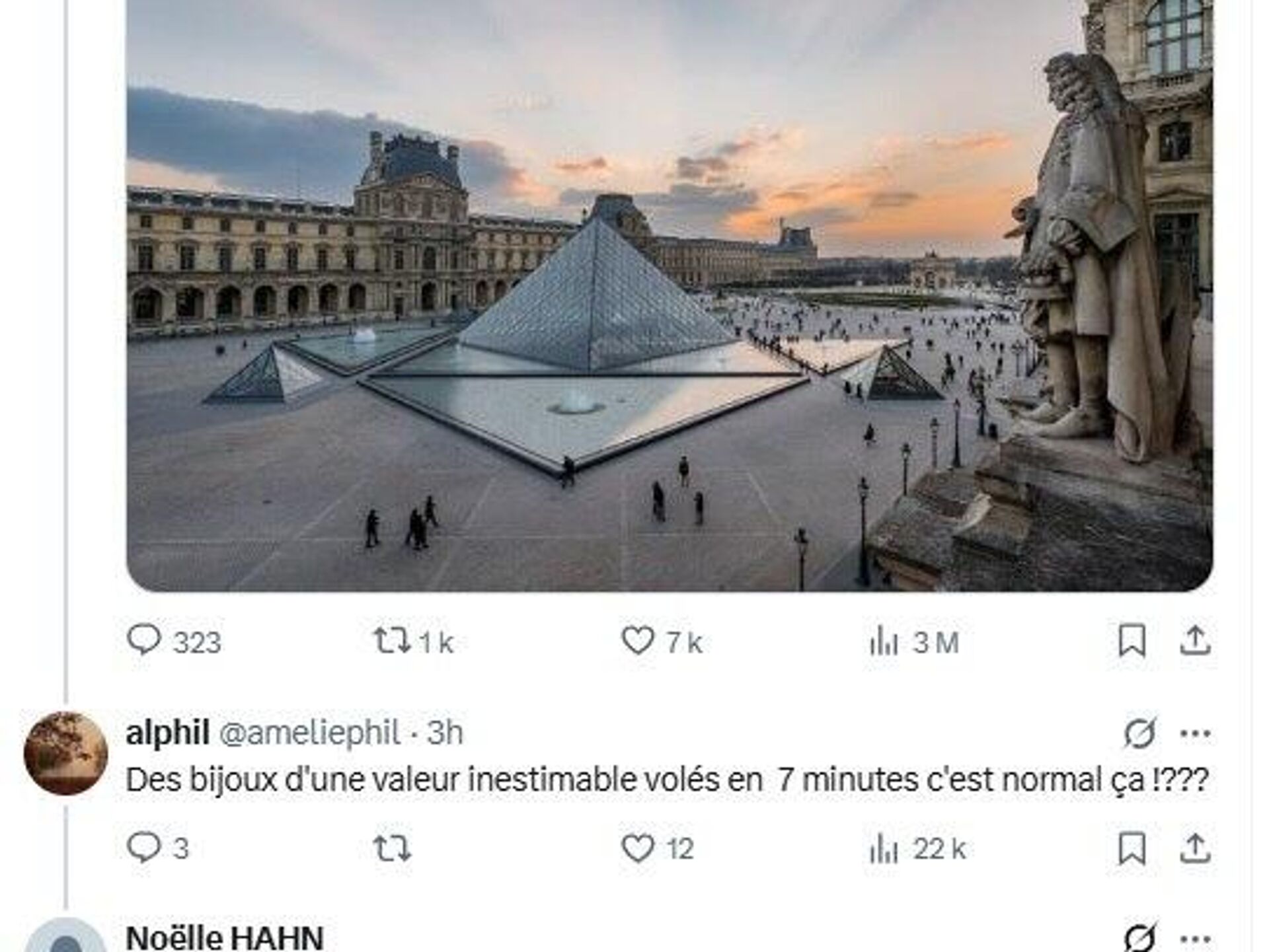Reply to alphil's comment with 3 replies

158,848
